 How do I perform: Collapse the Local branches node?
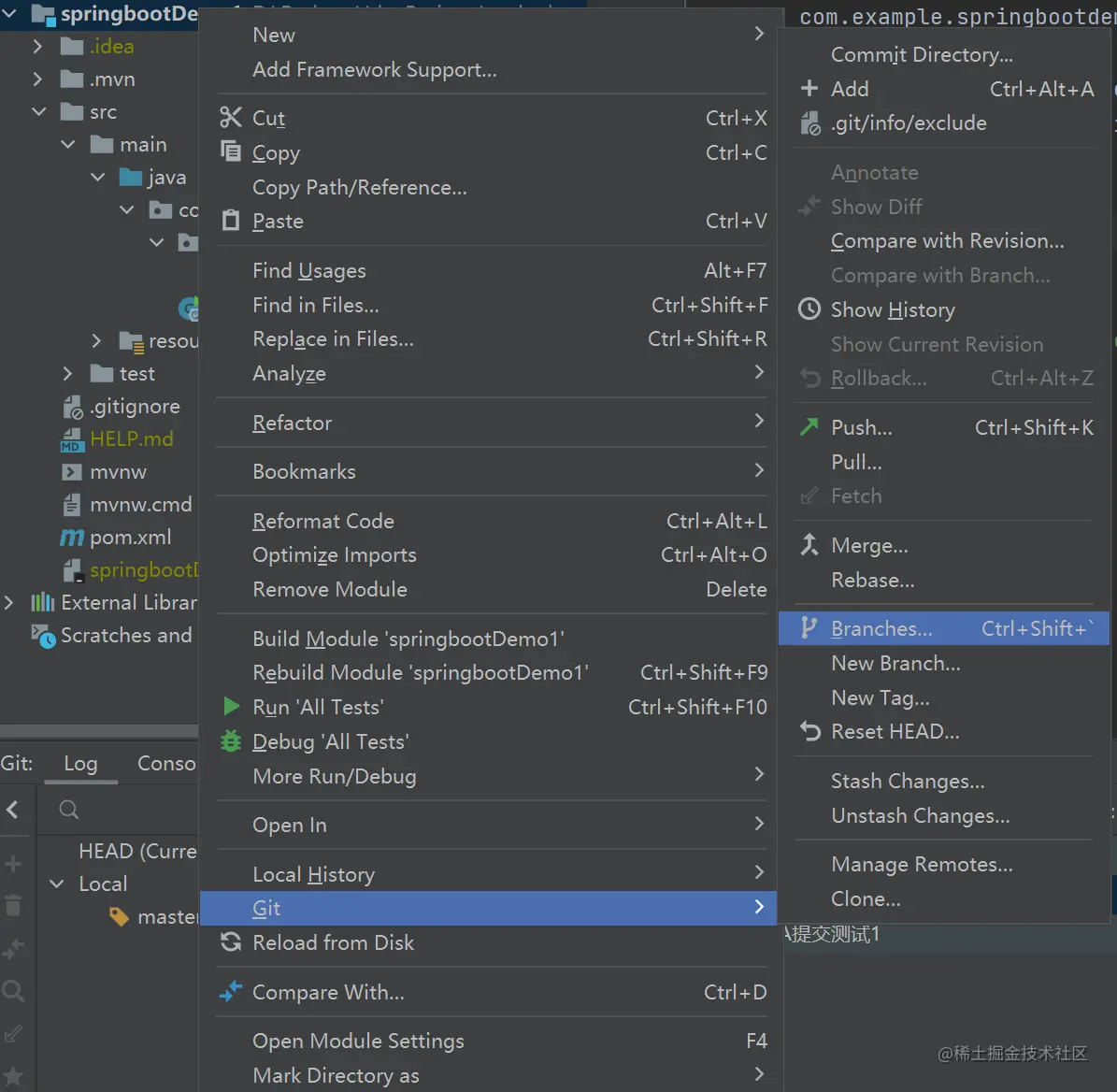pos(57,884)
